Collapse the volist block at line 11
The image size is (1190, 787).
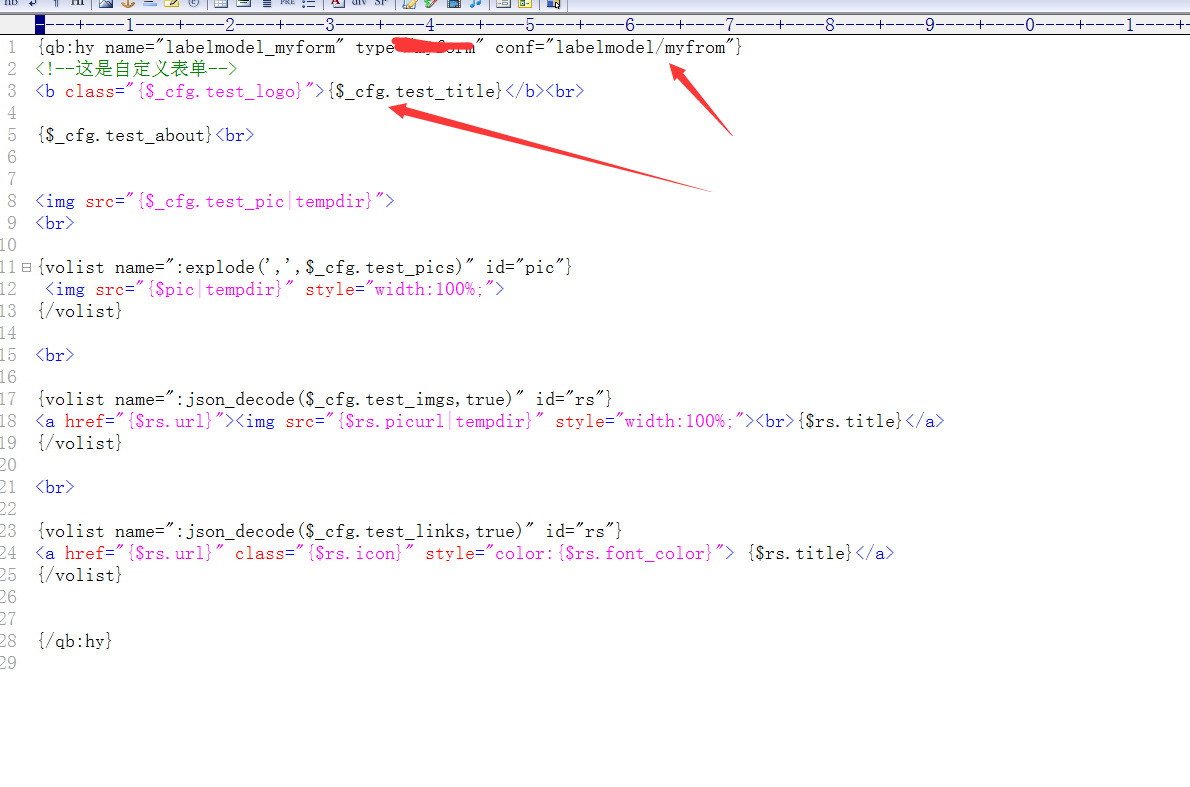pyautogui.click(x=27, y=267)
